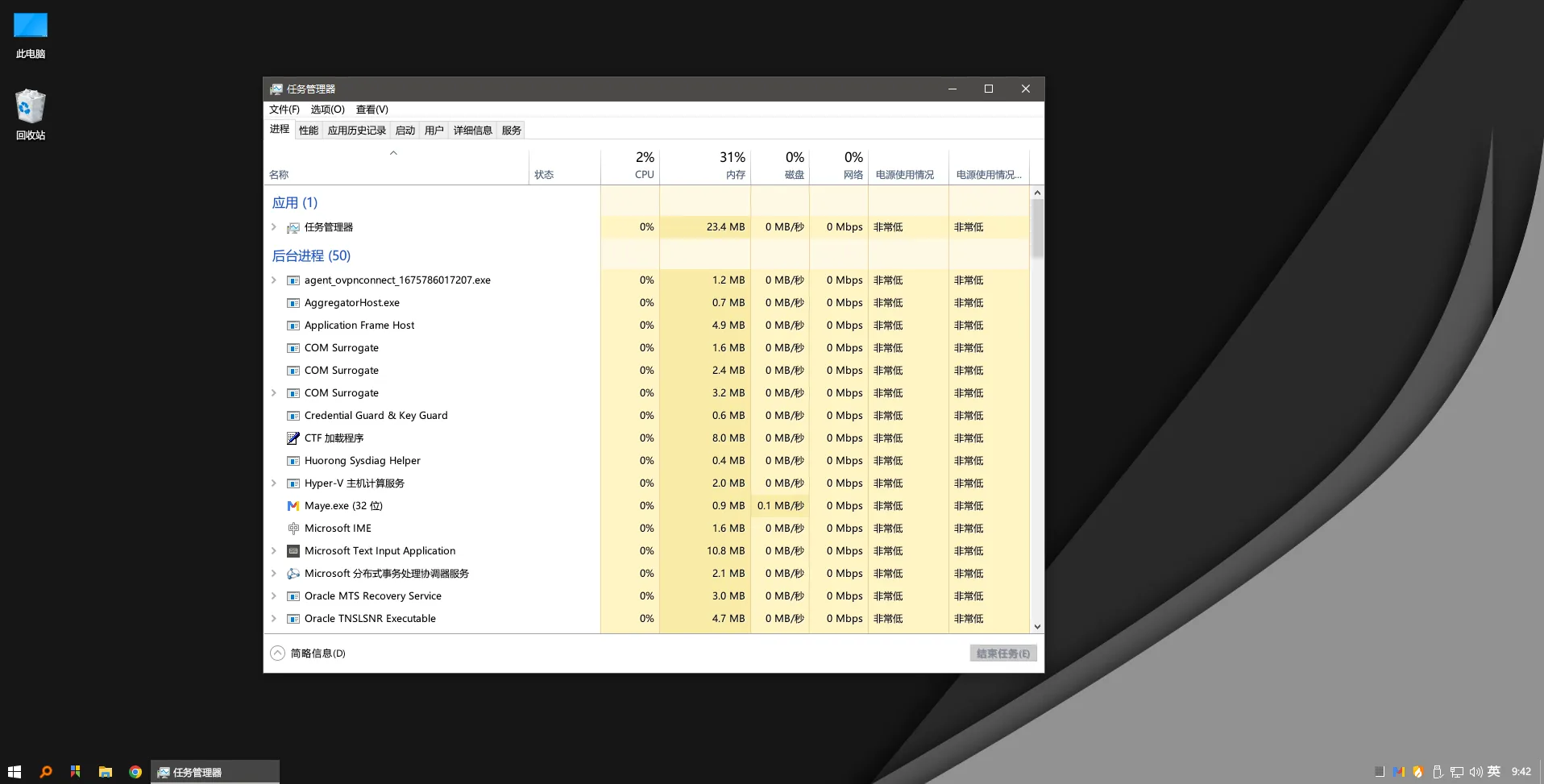Viewport: 1544px width, 784px height.
Task: Open the 选项(O) menu
Action: (x=327, y=110)
